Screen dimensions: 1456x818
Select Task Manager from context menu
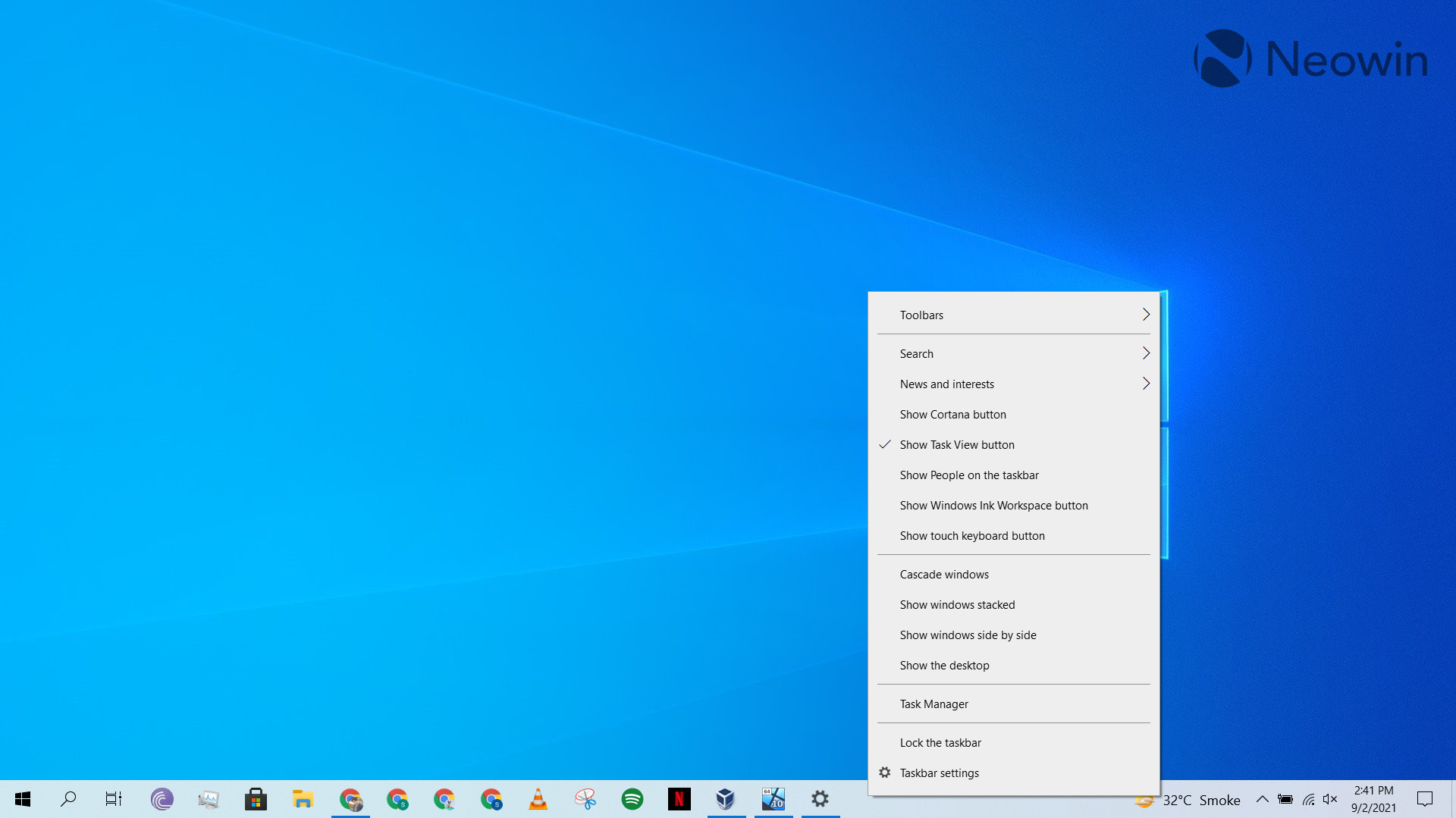tap(934, 704)
